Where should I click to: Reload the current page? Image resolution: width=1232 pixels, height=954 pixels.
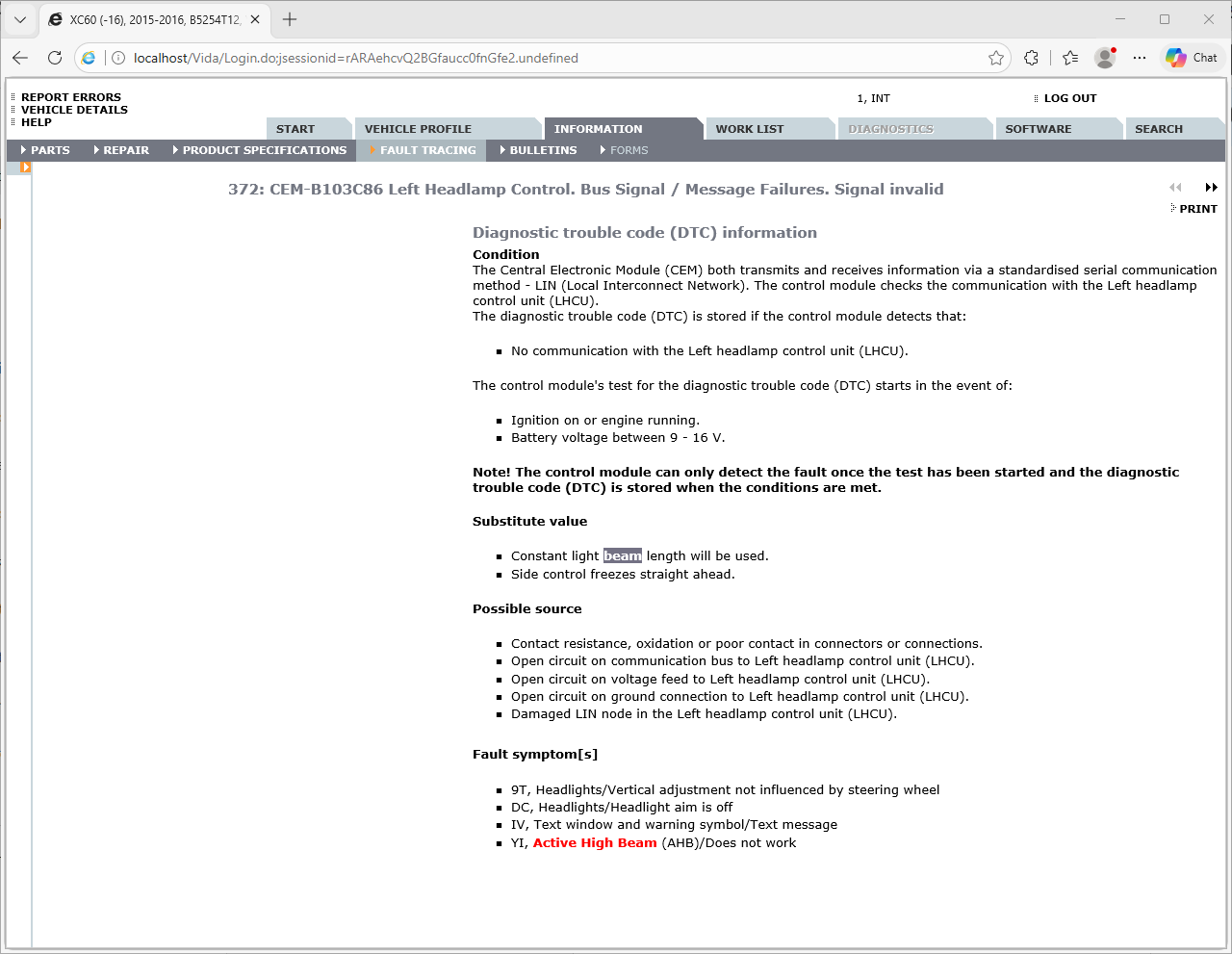[55, 58]
